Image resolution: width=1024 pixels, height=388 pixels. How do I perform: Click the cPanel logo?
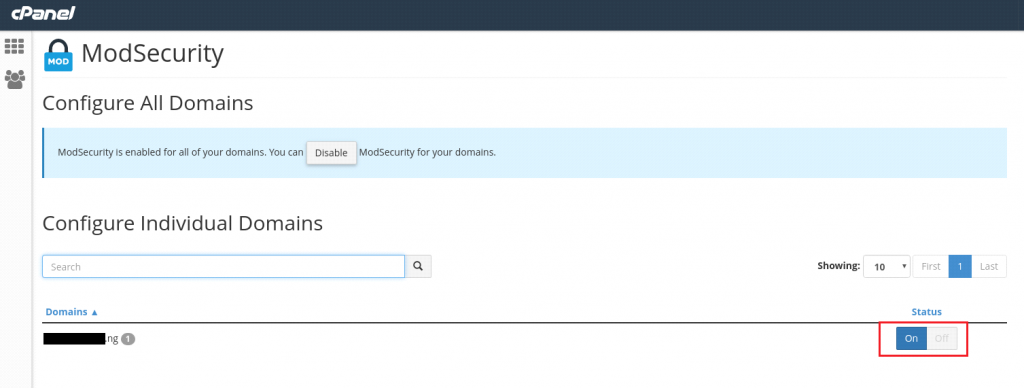pyautogui.click(x=43, y=13)
